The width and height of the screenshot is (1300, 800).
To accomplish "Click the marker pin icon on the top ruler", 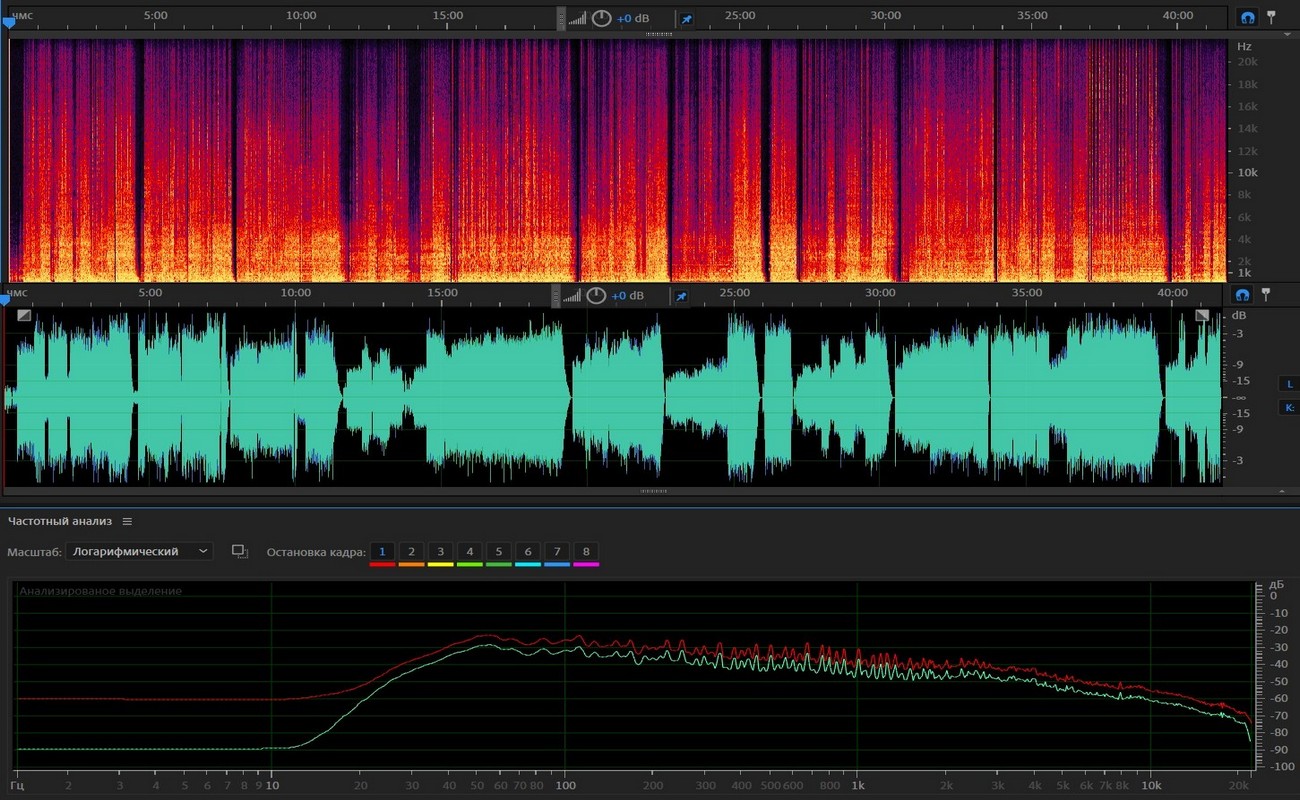I will tap(1271, 17).
